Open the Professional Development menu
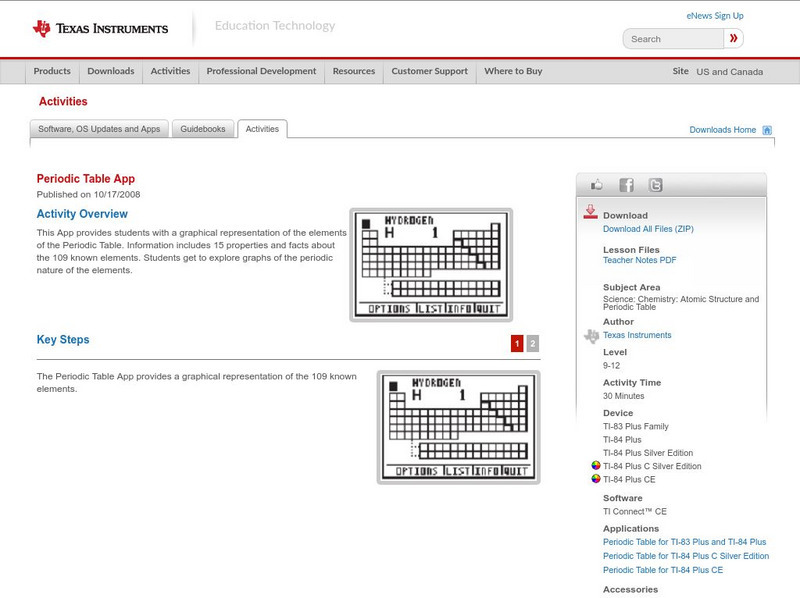 261,71
